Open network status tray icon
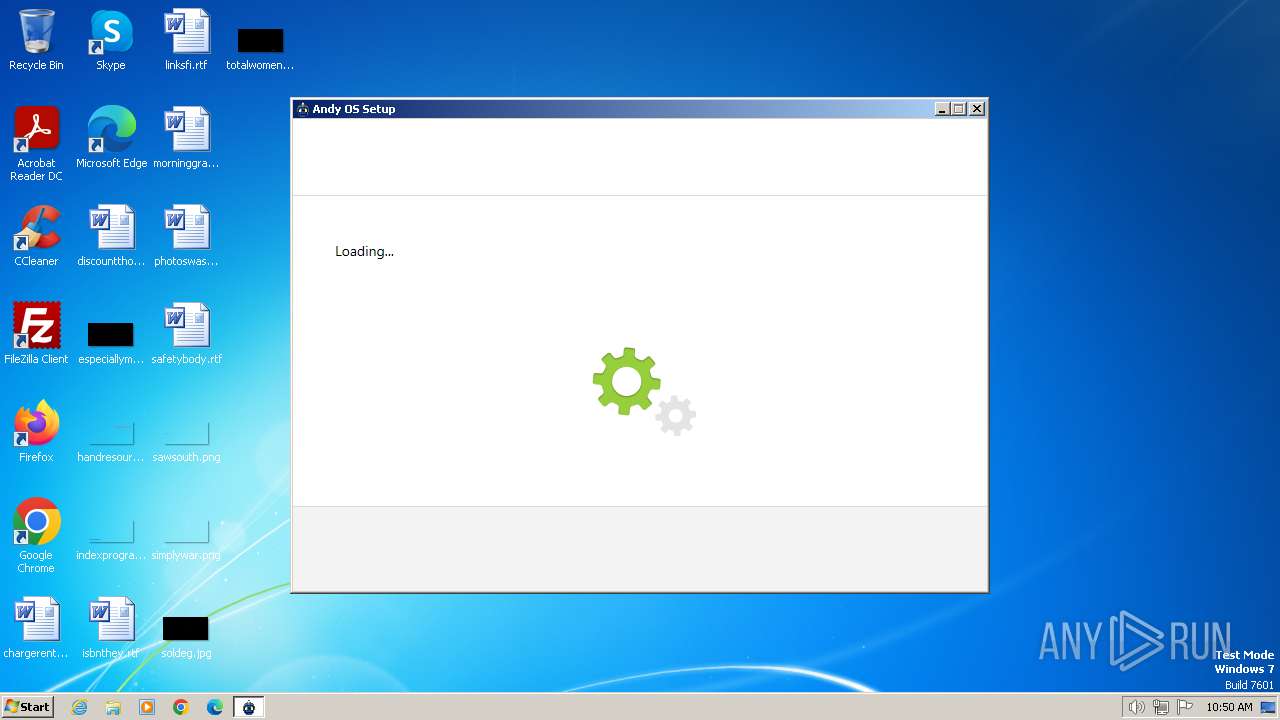The height and width of the screenshot is (720, 1280). pos(1161,707)
